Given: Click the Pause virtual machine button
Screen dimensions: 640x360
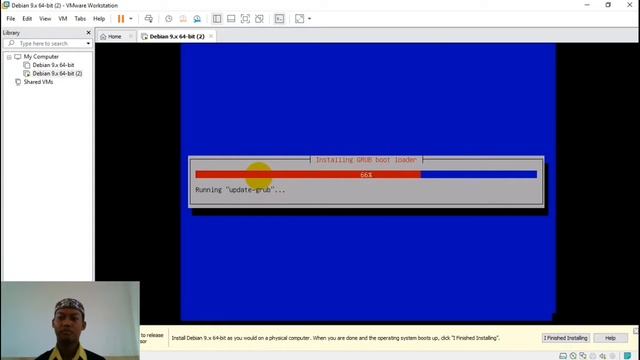Looking at the screenshot, I should coord(121,19).
